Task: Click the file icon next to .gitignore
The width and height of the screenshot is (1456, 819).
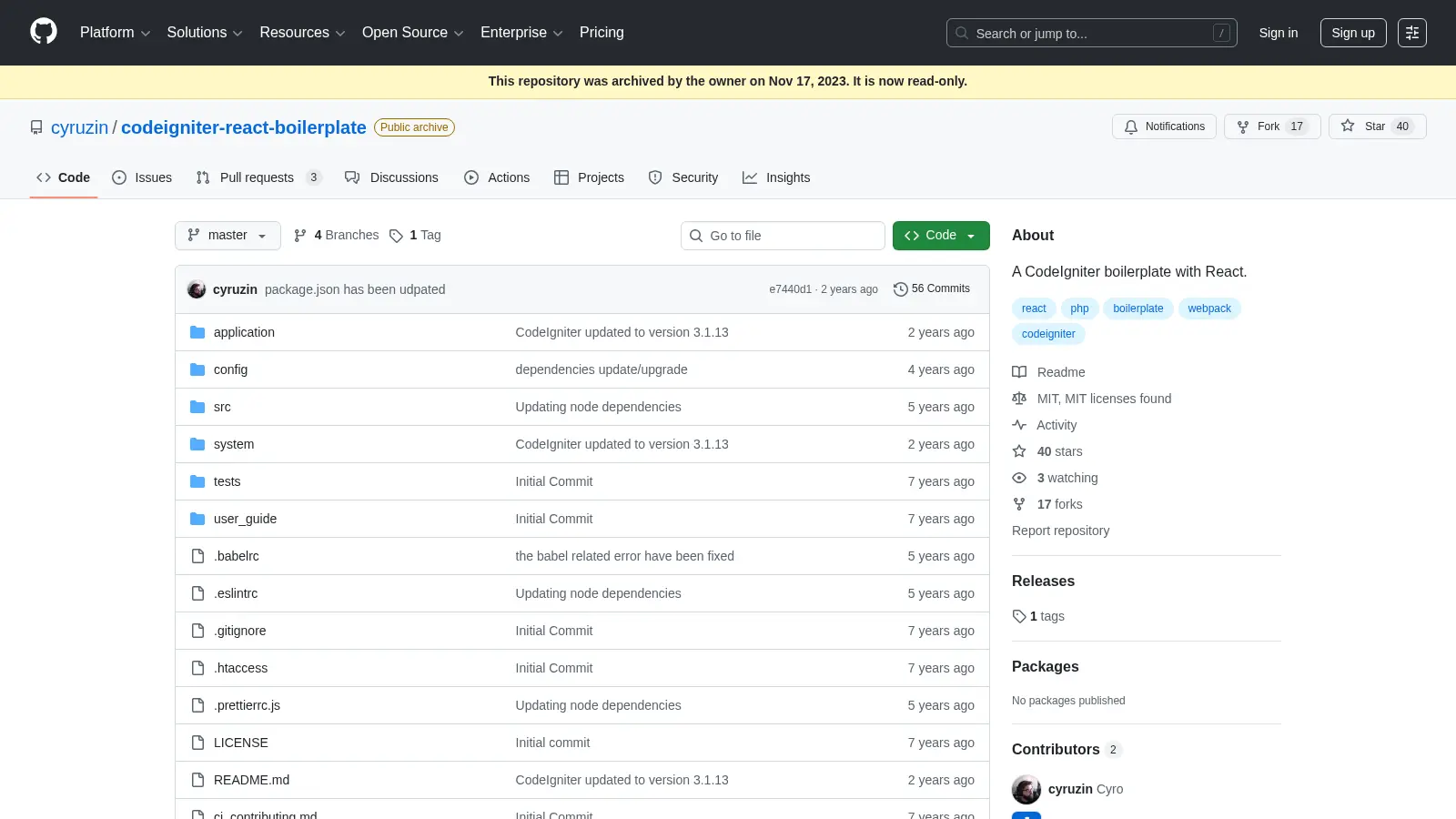Action: pyautogui.click(x=197, y=631)
